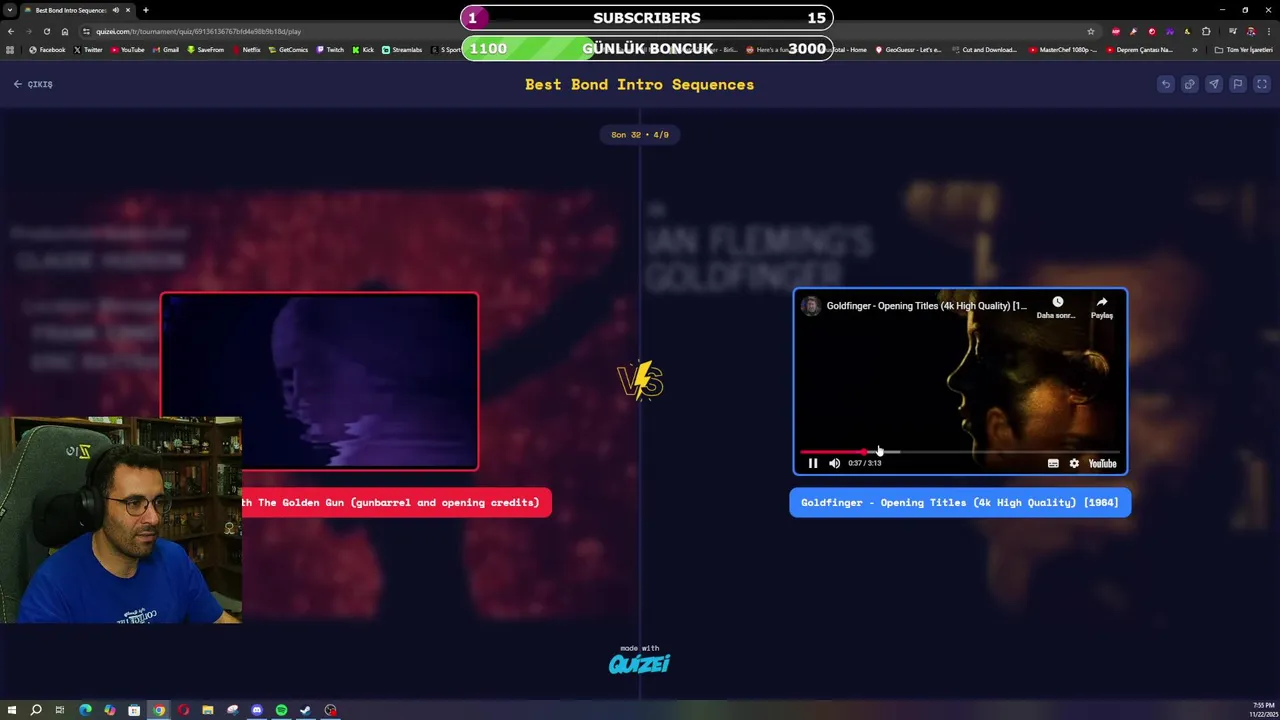Viewport: 1280px width, 720px height.
Task: Open video on YouTube via logo
Action: click(1102, 463)
